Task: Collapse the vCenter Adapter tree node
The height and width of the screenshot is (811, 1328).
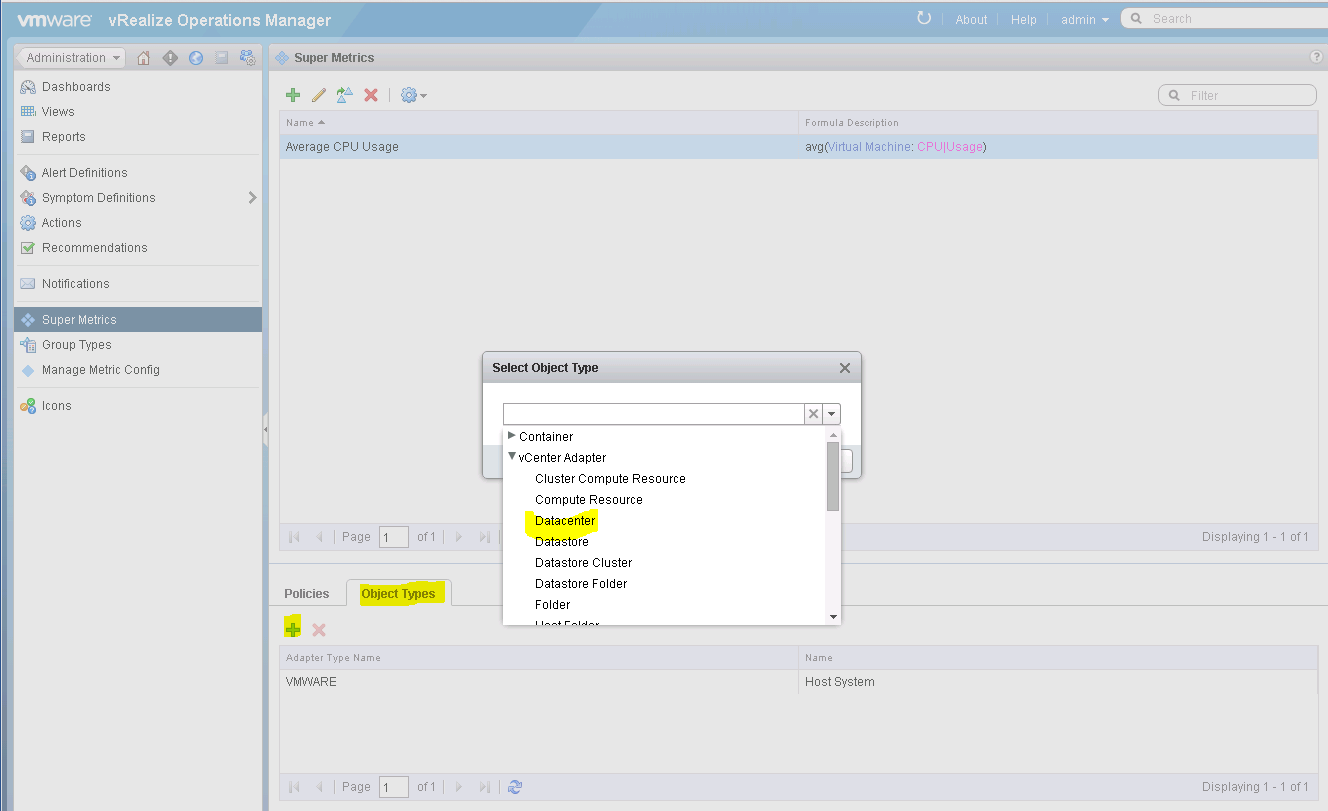Action: [x=512, y=457]
